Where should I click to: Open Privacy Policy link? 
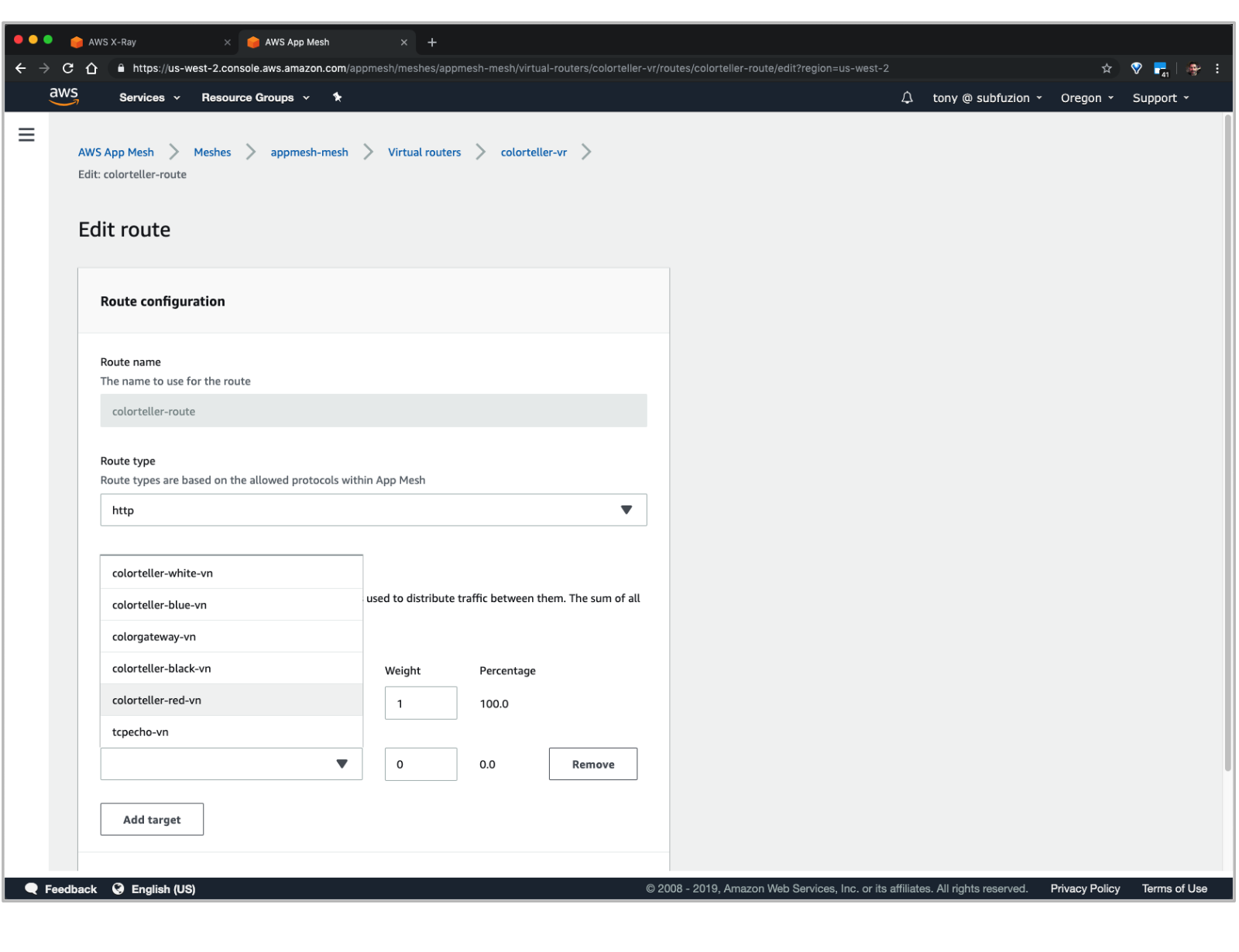click(1085, 889)
